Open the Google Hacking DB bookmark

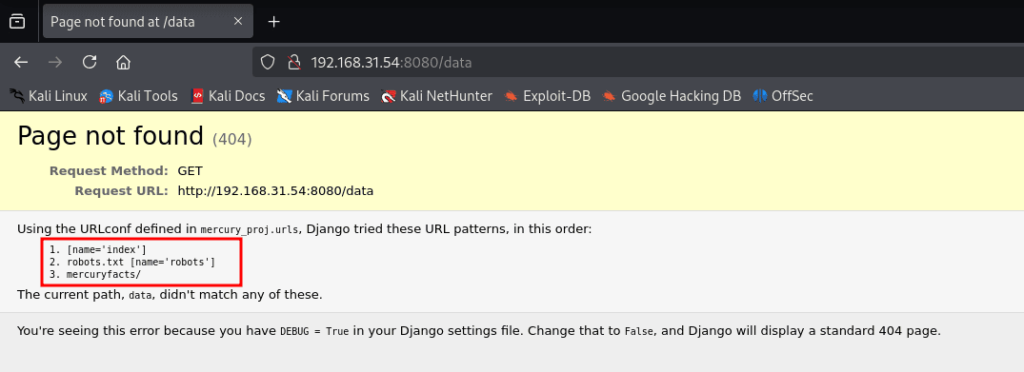point(672,97)
